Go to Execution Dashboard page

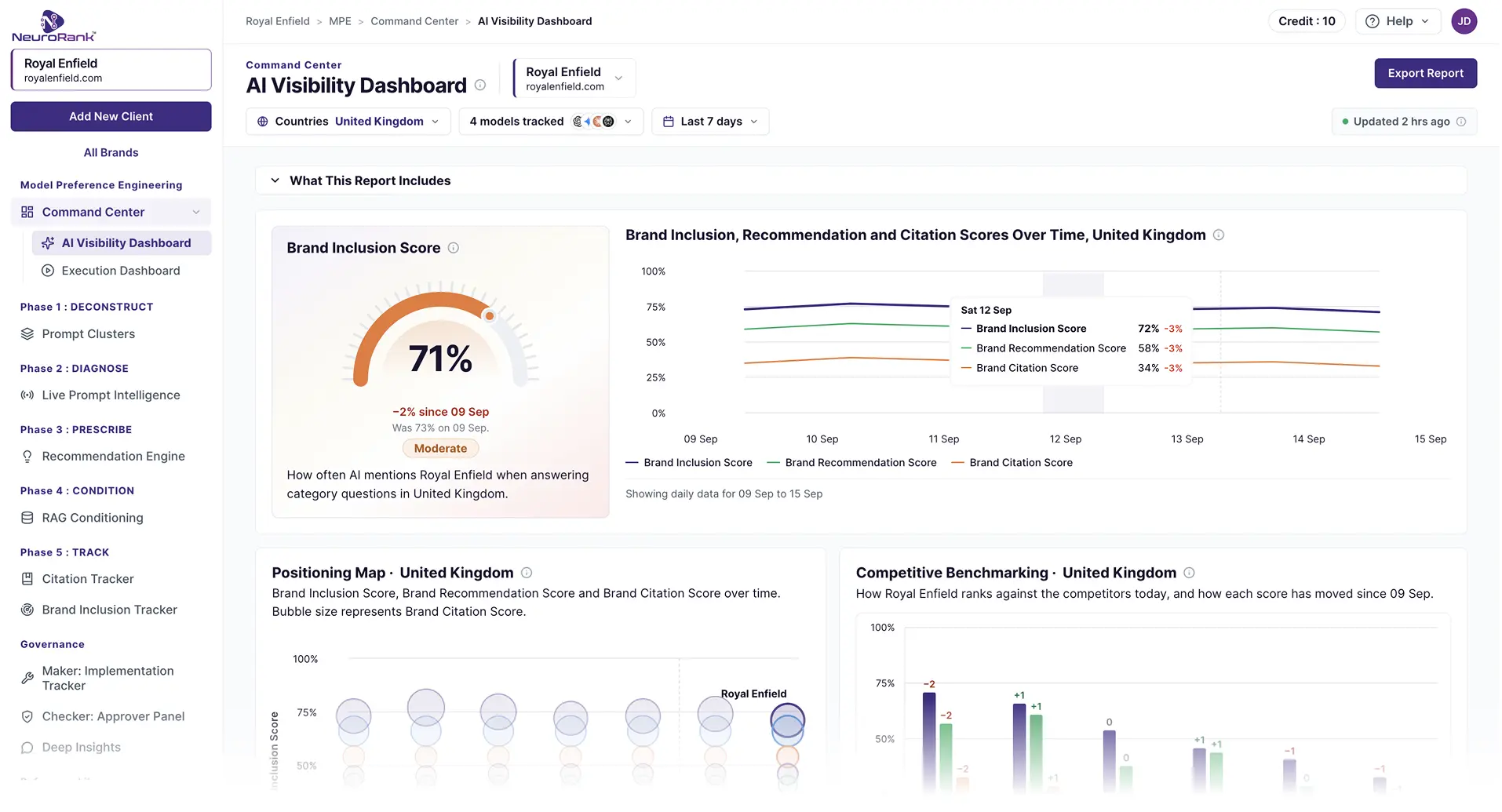pyautogui.click(x=122, y=271)
